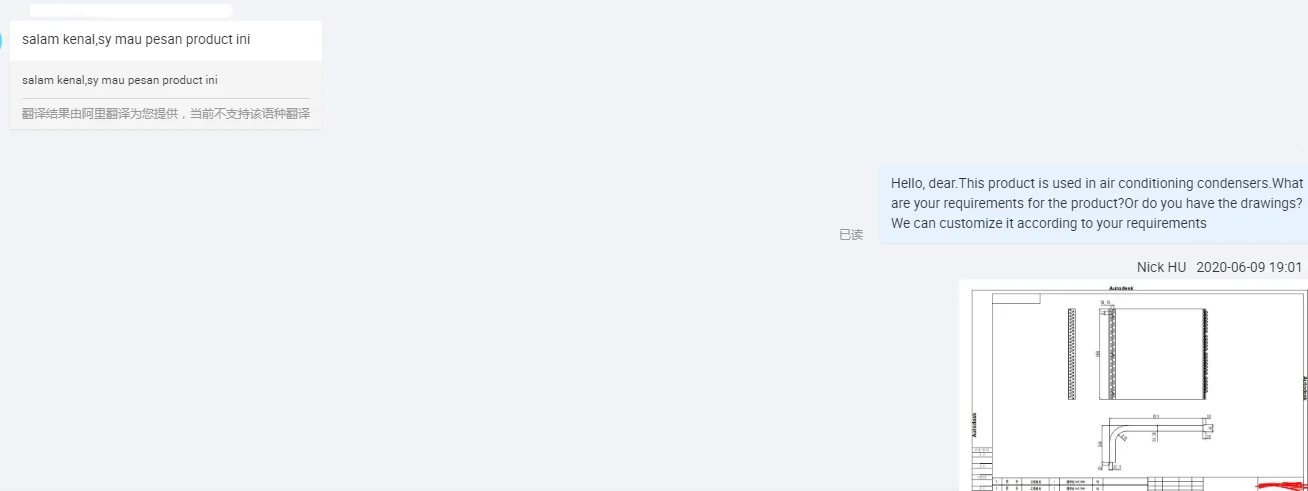Click the 2020-06-09 19:01 timestamp
The height and width of the screenshot is (491, 1308).
pos(1249,267)
